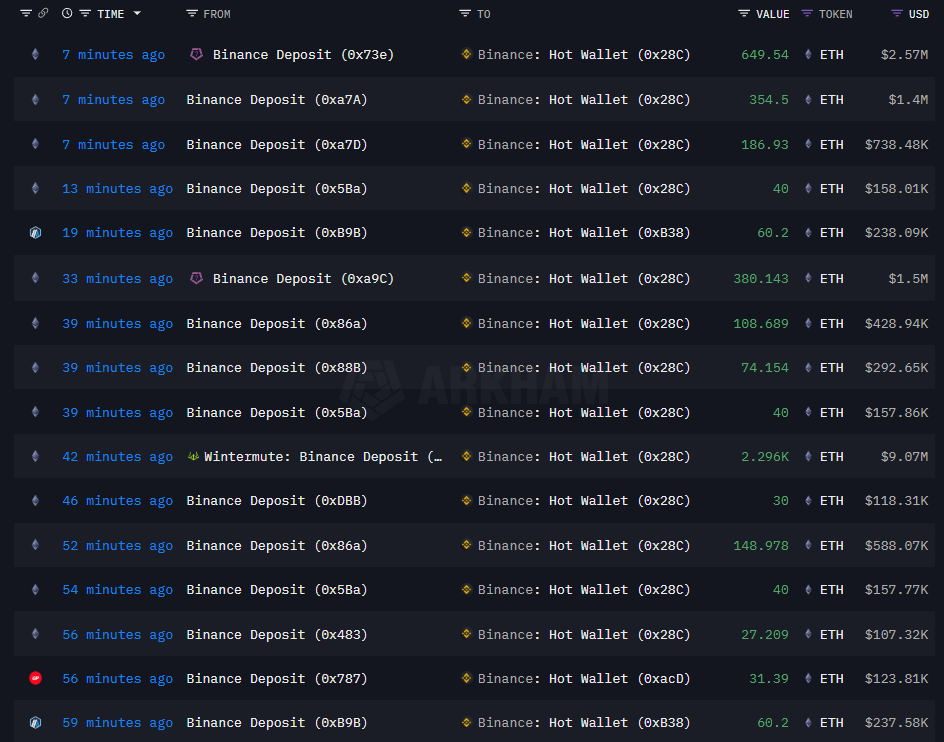The image size is (944, 742).
Task: Open sender Binance Deposit (0x483)
Action: 277,635
